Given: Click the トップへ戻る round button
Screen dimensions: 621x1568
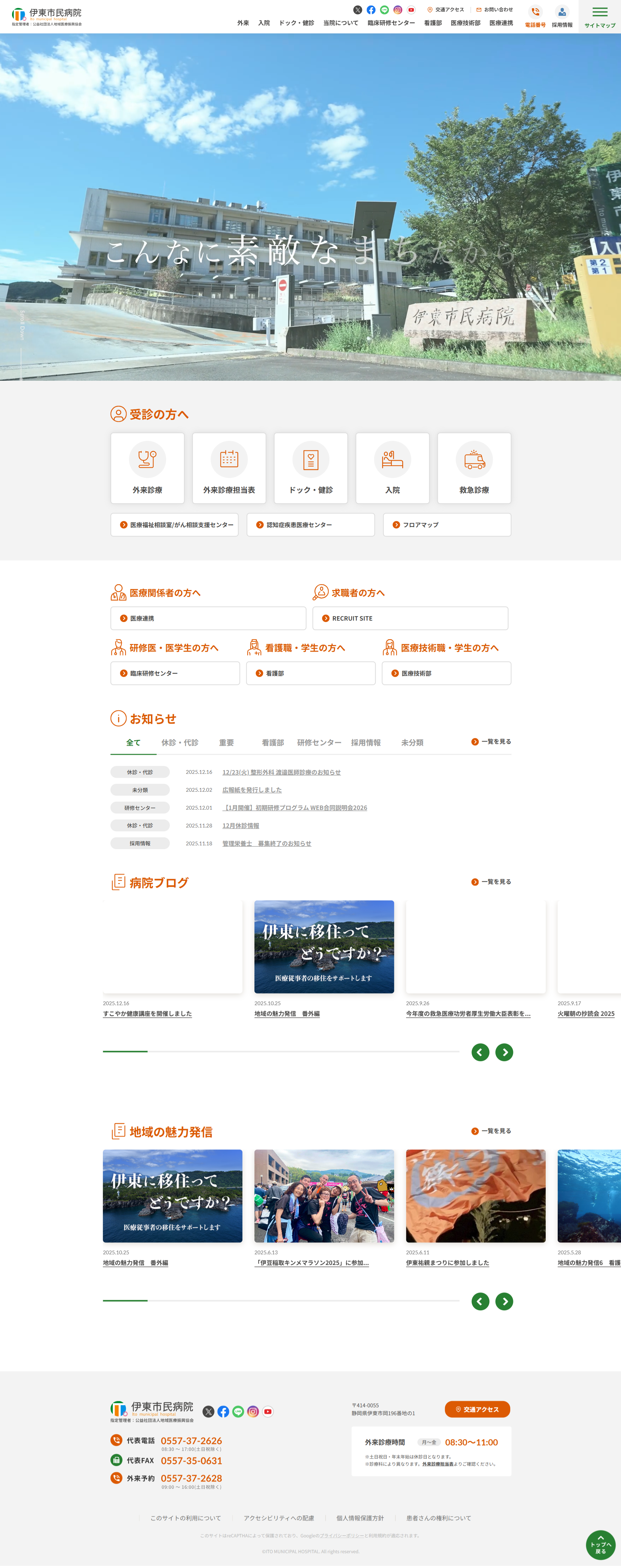Looking at the screenshot, I should [x=600, y=1544].
